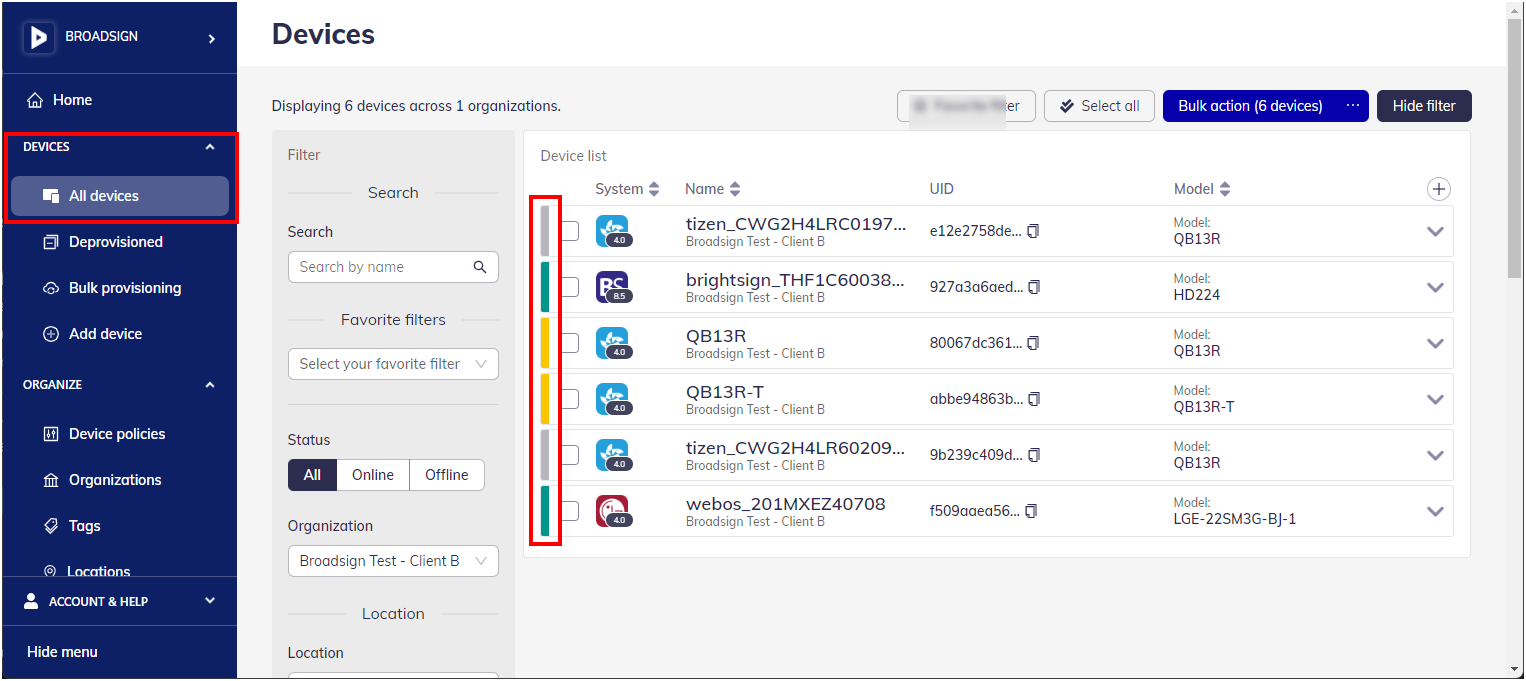Click the add column plus icon
This screenshot has width=1526, height=681.
[1438, 189]
